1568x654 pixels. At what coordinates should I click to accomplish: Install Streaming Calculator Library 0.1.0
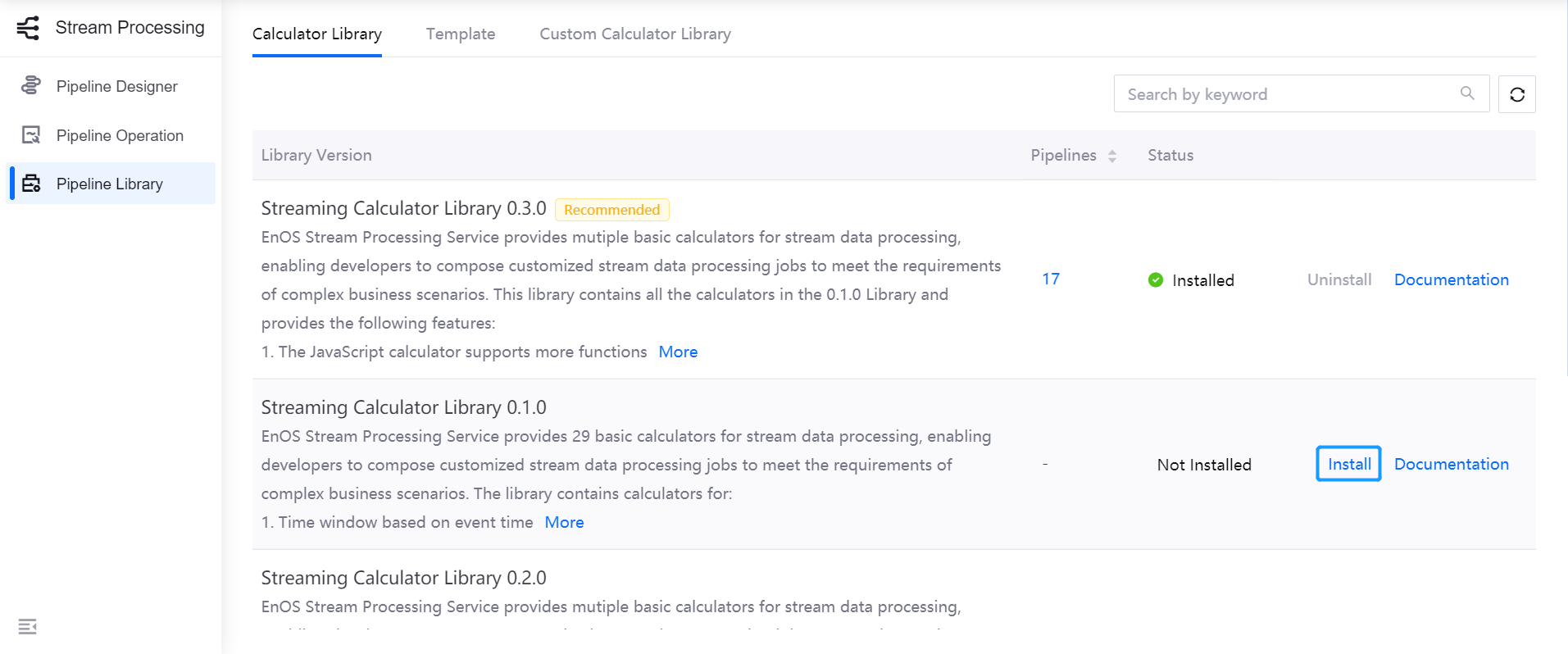pos(1349,464)
